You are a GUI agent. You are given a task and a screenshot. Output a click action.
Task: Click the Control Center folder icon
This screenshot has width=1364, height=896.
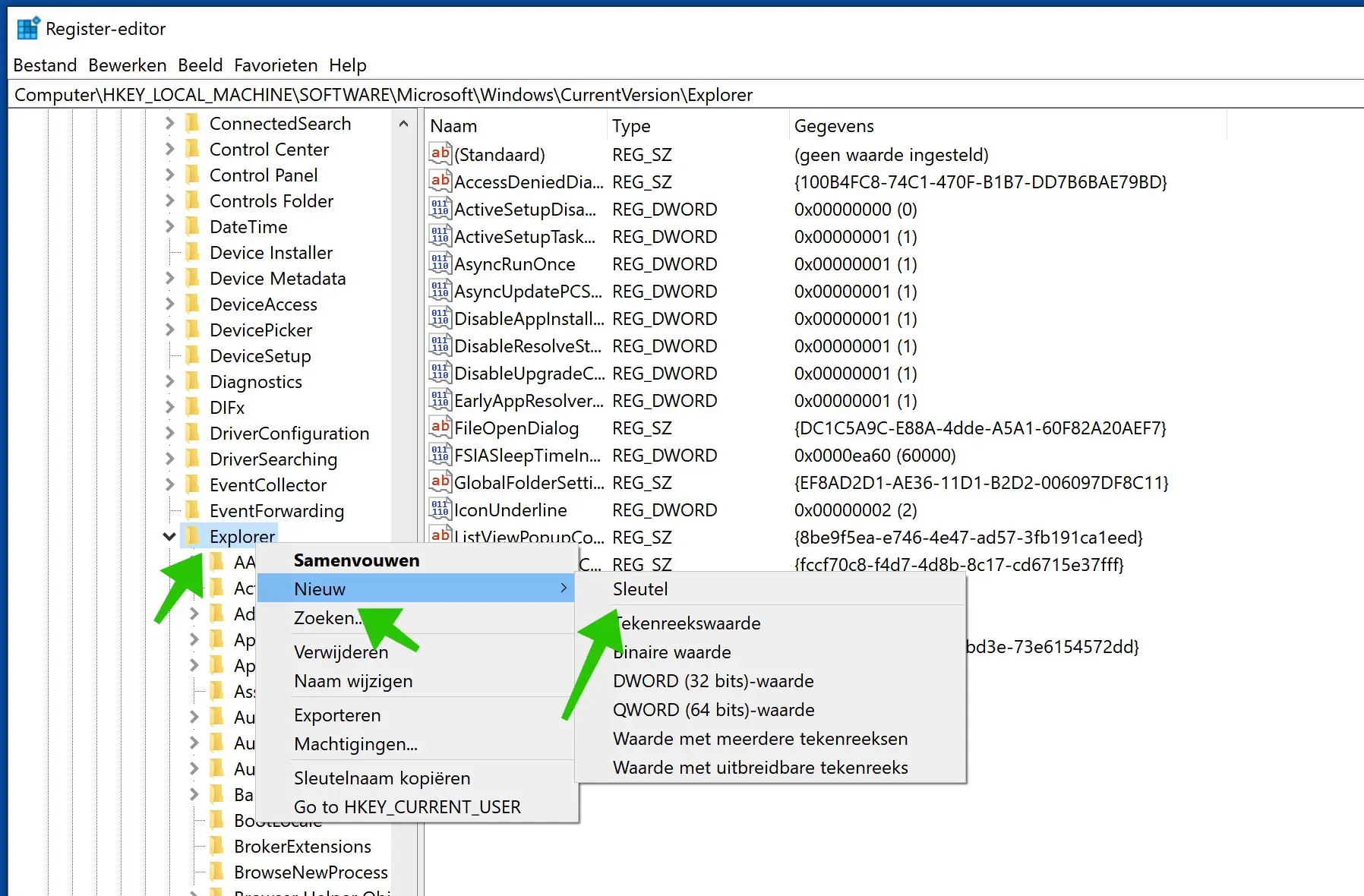(x=193, y=149)
